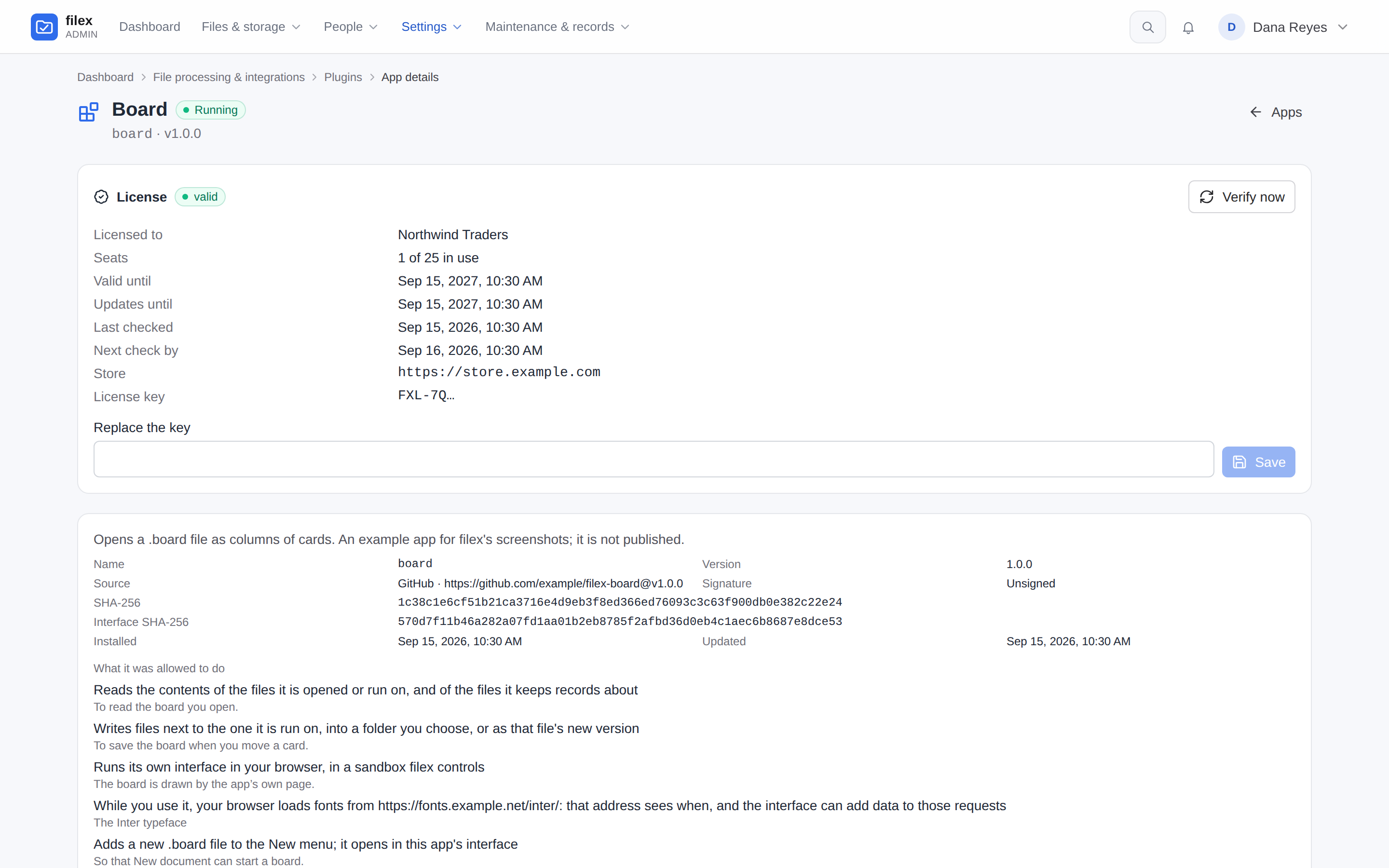Click the filex logo icon
1389x868 pixels.
click(44, 27)
